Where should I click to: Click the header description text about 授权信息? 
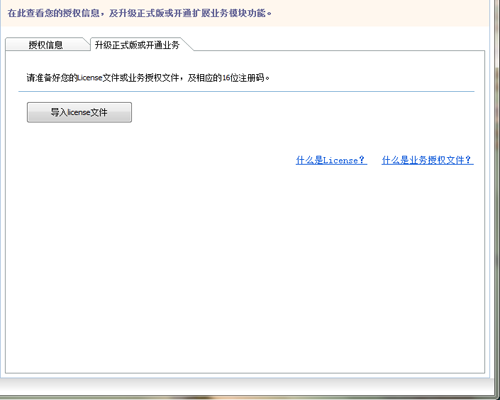(x=139, y=13)
